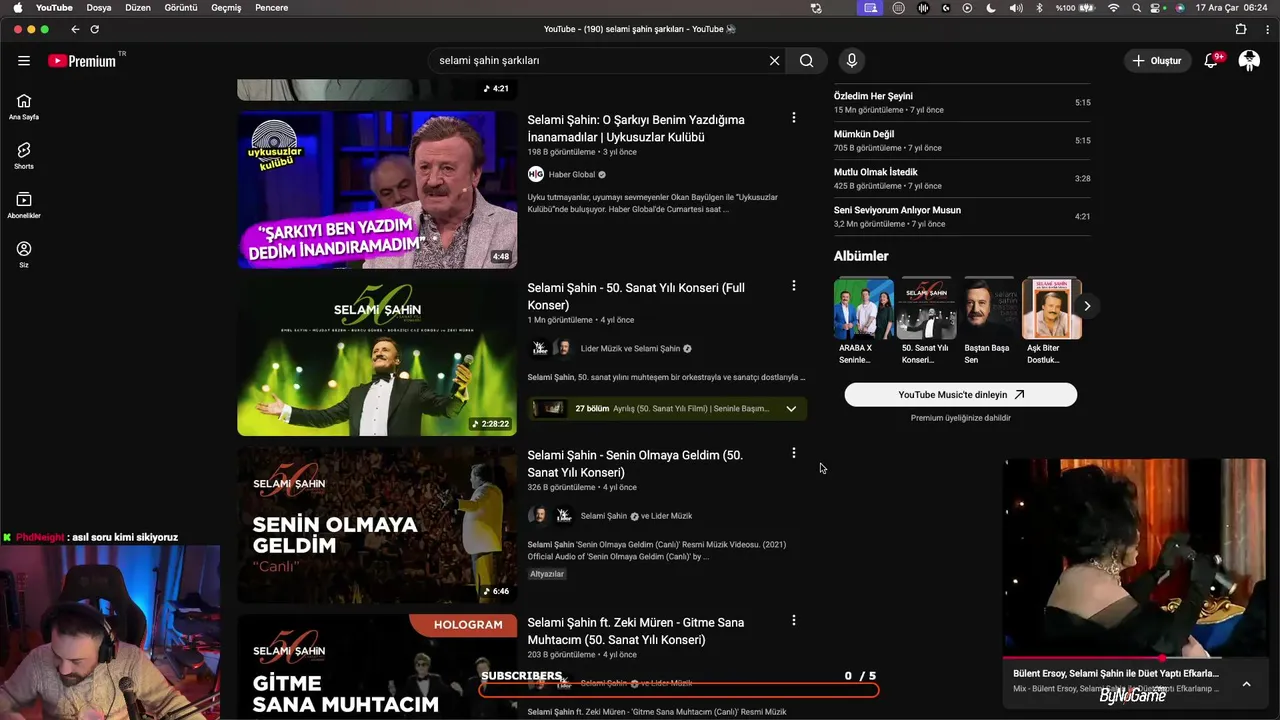
Task: Open the account avatar menu
Action: pos(1249,61)
